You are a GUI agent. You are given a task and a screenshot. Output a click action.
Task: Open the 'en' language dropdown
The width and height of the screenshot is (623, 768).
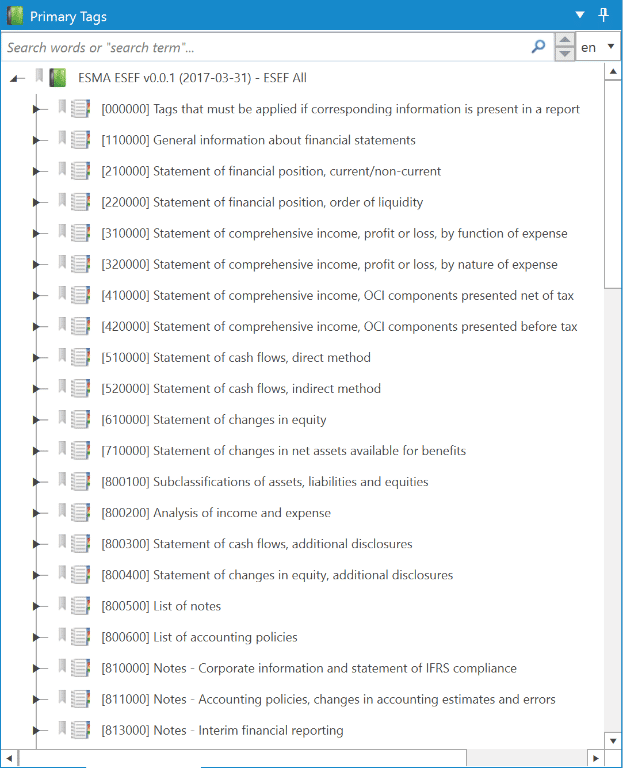(x=598, y=47)
